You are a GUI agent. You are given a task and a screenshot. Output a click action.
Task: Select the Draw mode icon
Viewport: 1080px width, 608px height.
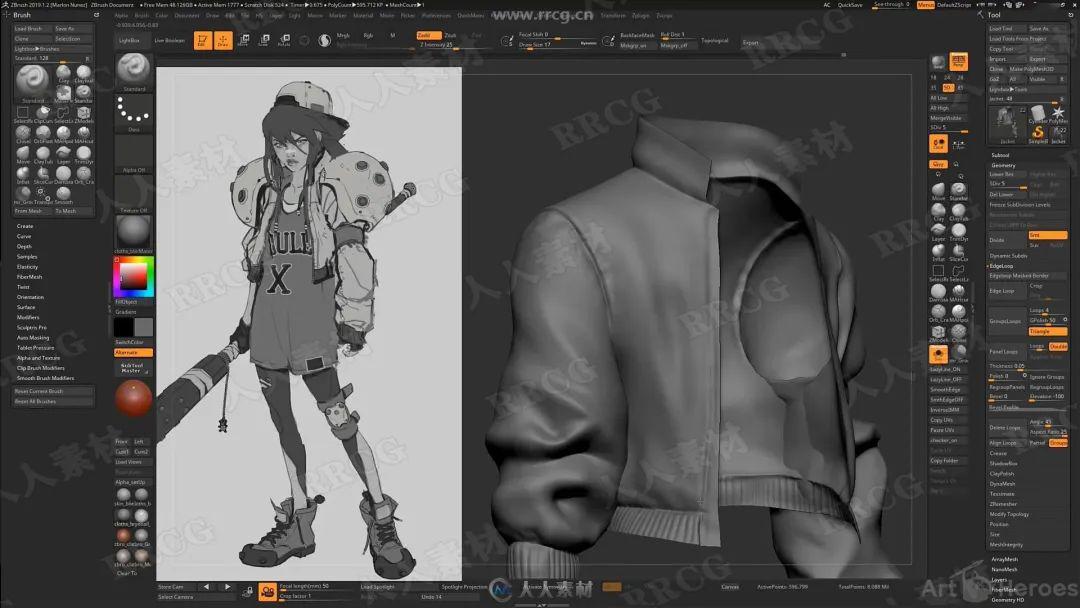222,41
